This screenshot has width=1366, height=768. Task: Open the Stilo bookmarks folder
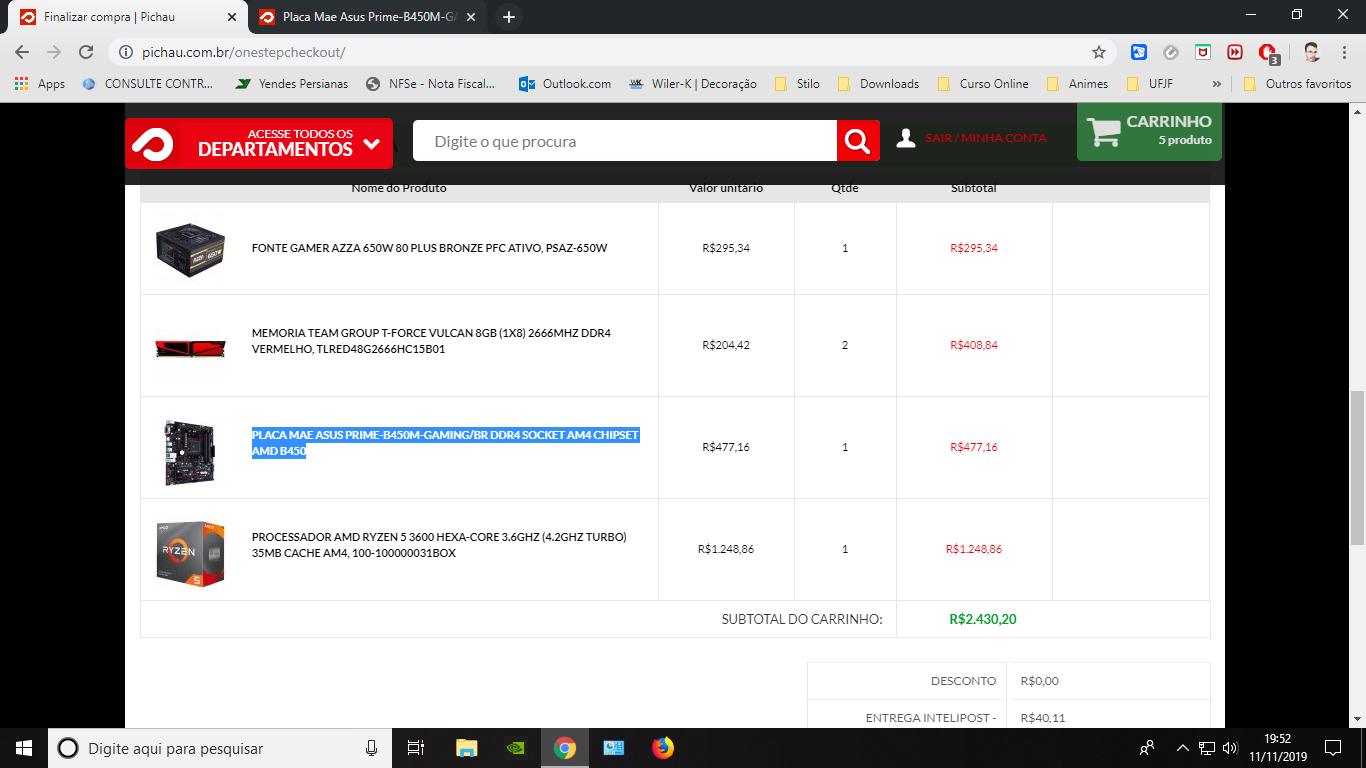(x=797, y=84)
